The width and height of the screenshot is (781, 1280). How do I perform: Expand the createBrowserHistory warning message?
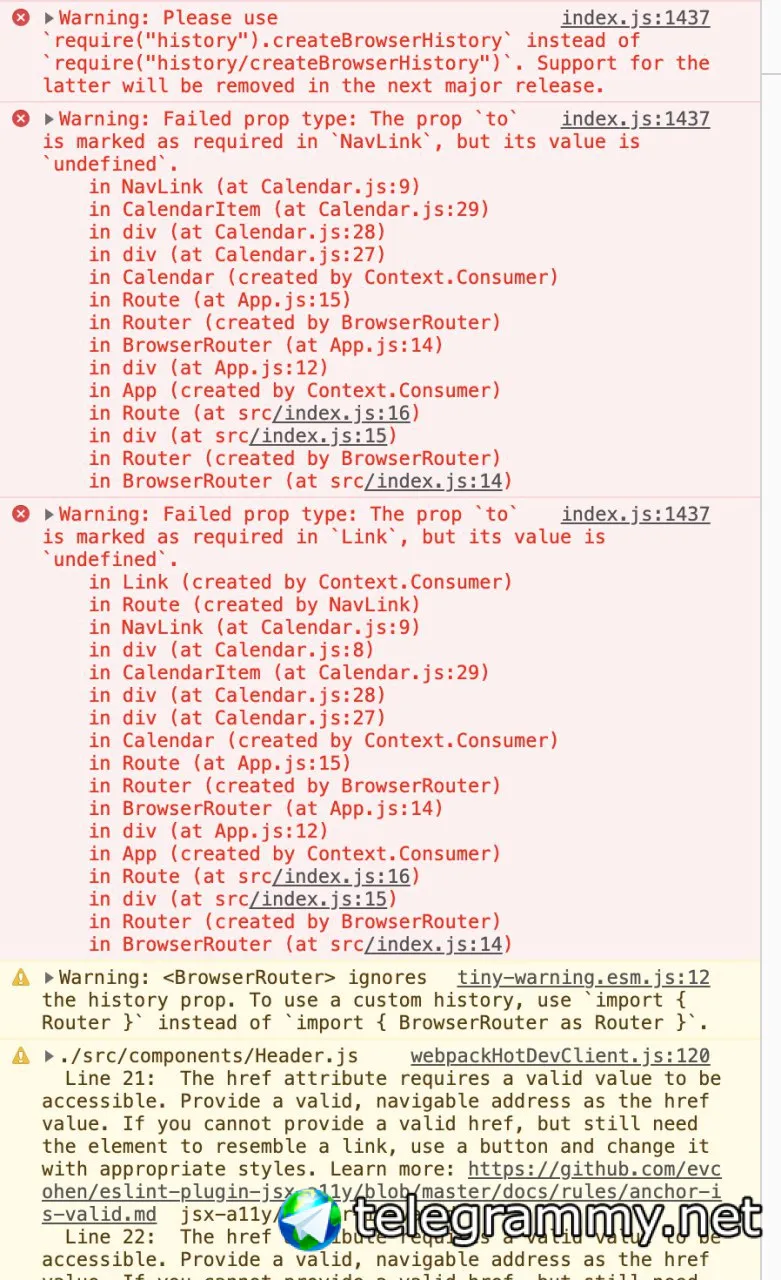tap(49, 18)
